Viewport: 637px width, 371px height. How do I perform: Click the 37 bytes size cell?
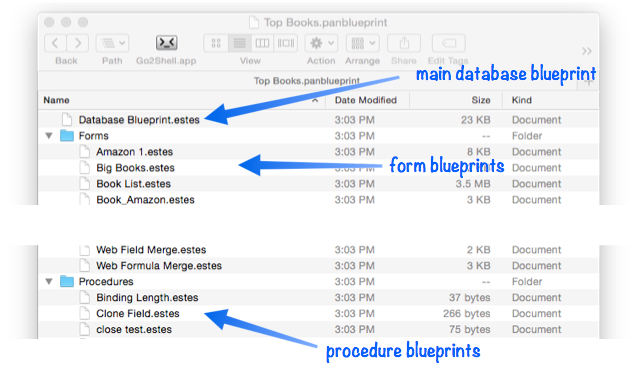(x=470, y=298)
